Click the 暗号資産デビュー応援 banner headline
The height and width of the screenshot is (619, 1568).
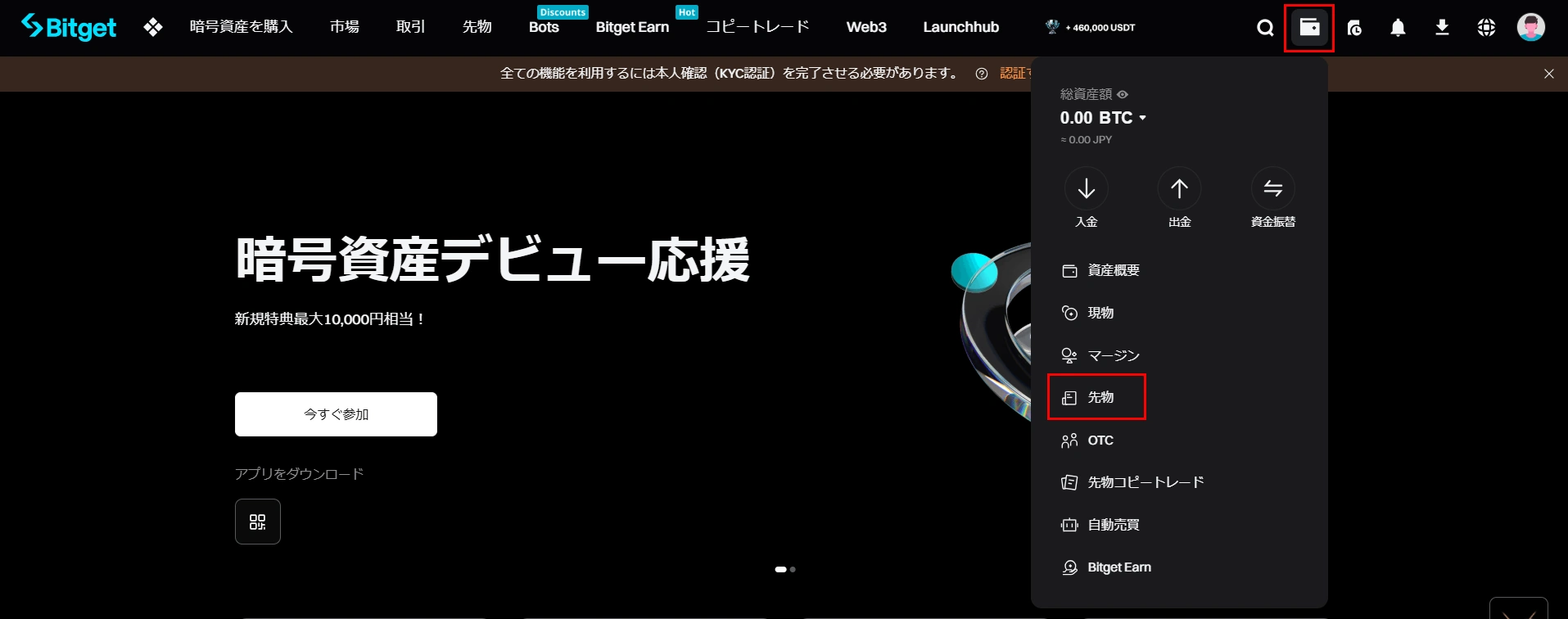[x=492, y=260]
